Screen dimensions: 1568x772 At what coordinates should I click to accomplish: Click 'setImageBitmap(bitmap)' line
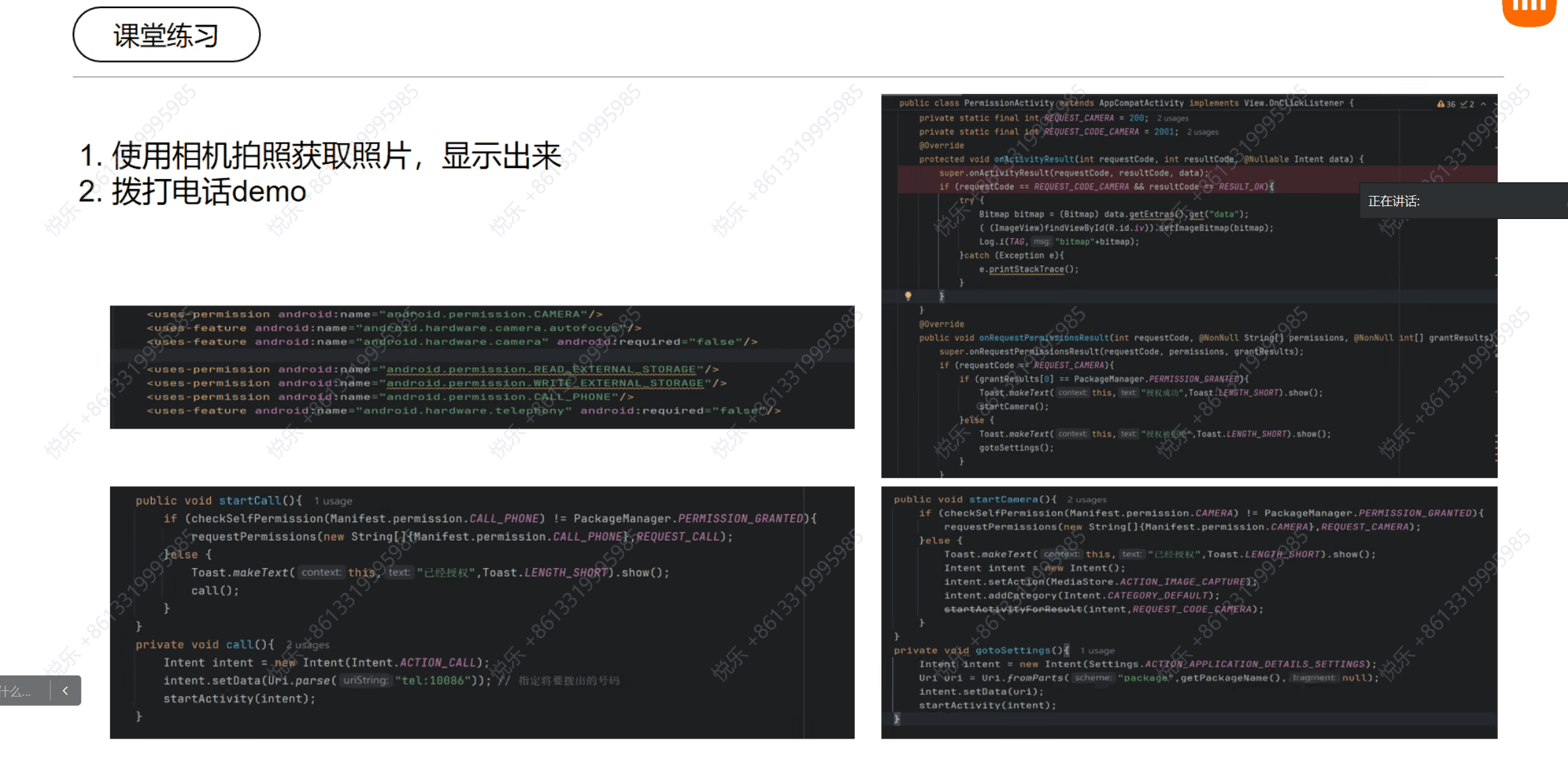[1126, 228]
